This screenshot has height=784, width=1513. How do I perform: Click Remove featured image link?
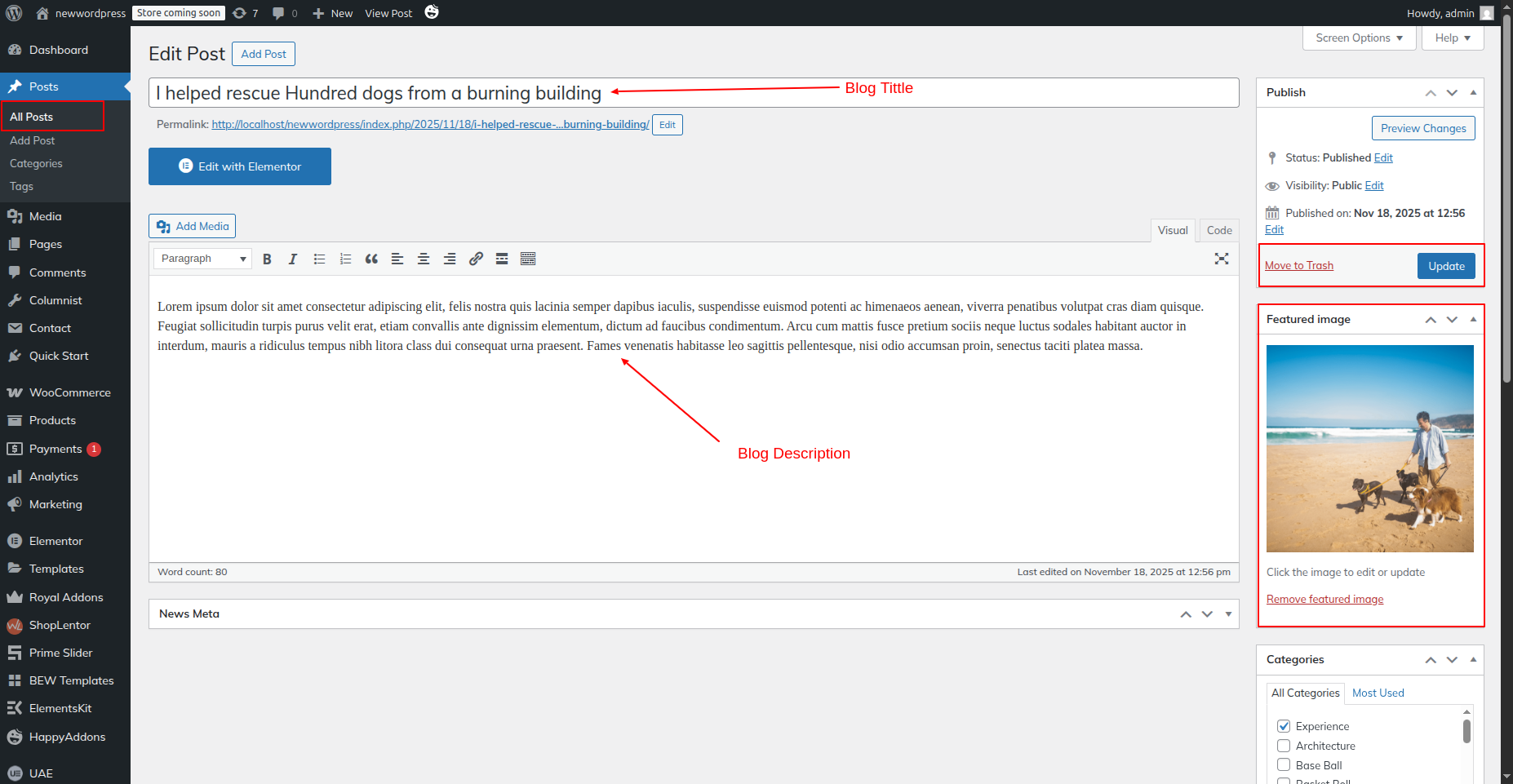[x=1324, y=599]
